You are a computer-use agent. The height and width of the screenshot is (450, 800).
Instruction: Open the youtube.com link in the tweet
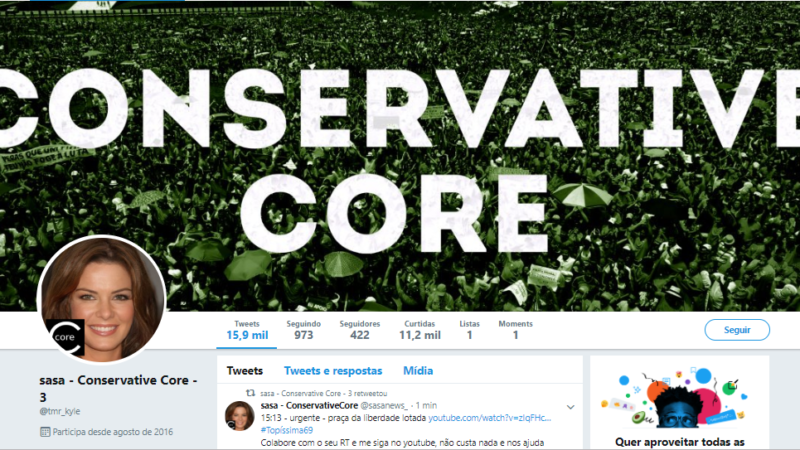(490, 418)
